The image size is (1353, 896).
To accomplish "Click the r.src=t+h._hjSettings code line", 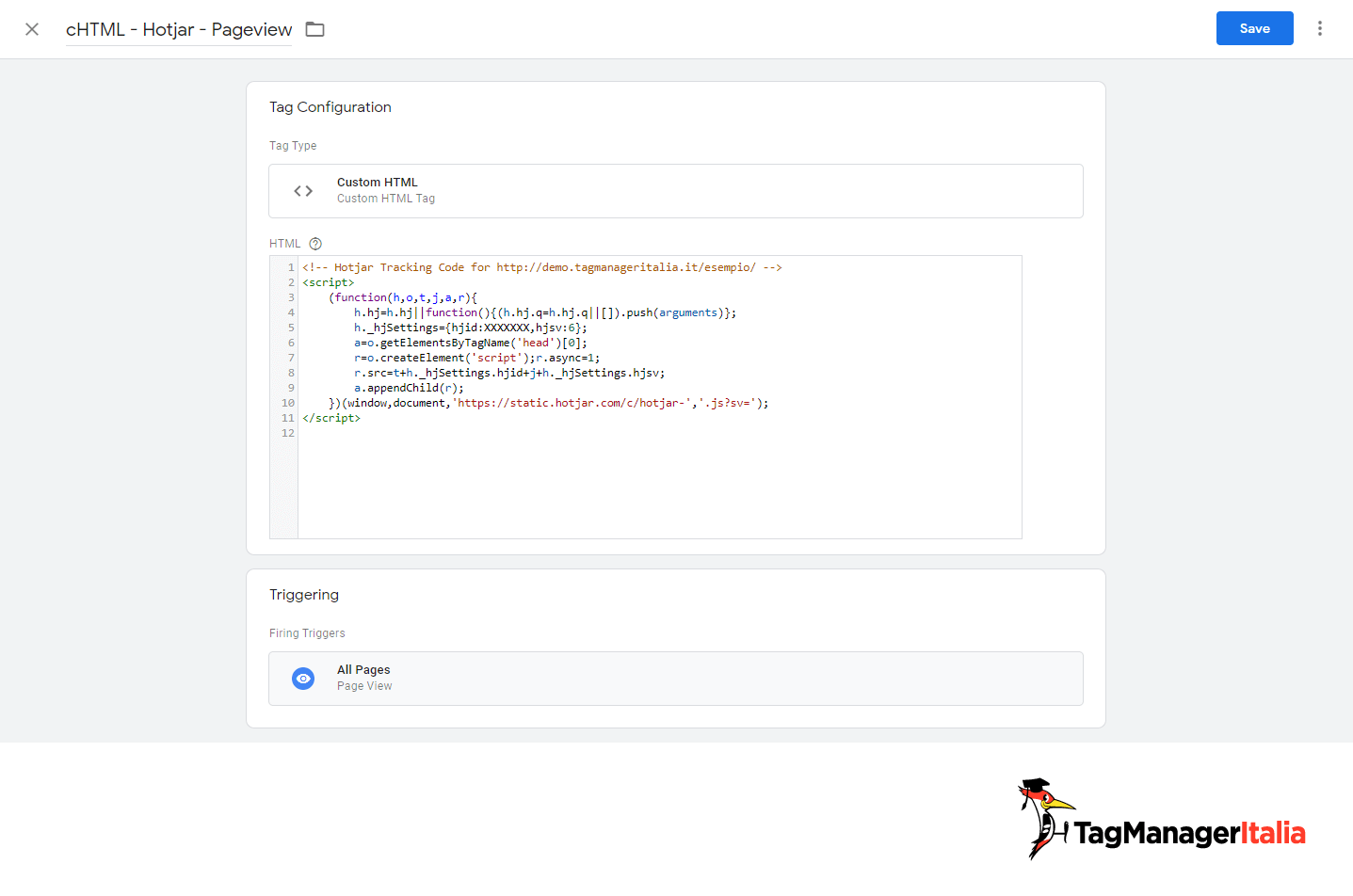I will coord(509,373).
